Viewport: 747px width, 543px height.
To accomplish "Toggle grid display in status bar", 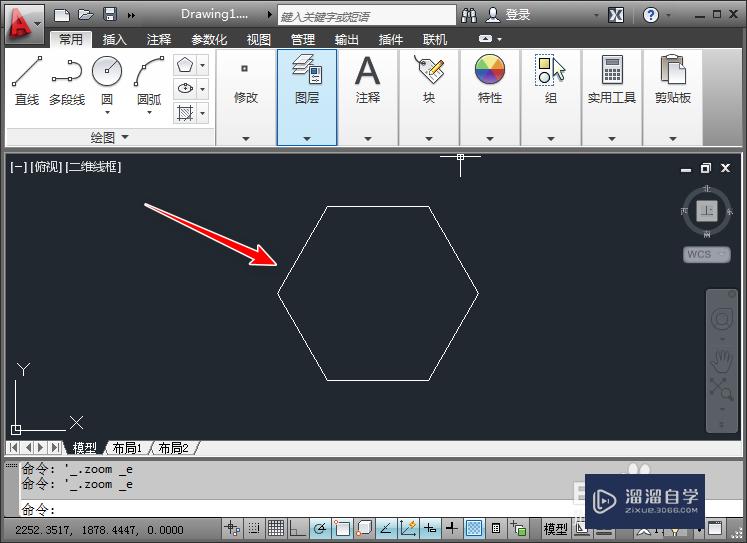I will [x=276, y=528].
